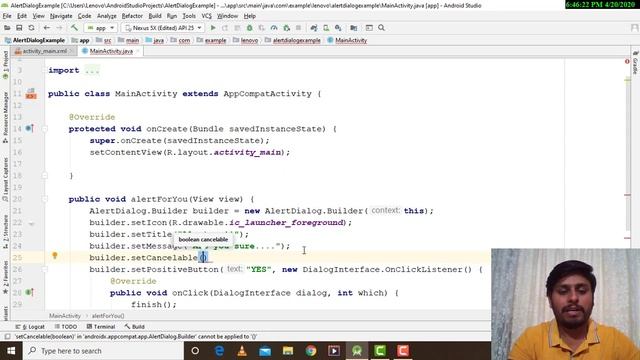Click the Search Everywhere magnifier icon

(381, 28)
